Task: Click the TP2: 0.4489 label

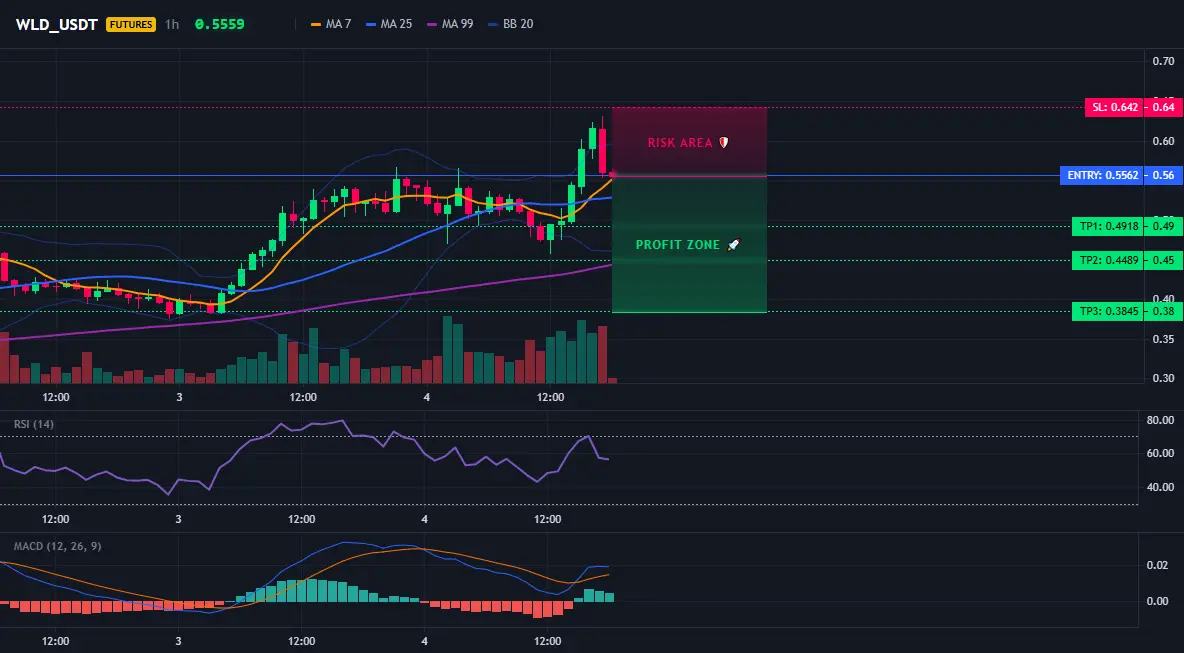Action: (1108, 260)
